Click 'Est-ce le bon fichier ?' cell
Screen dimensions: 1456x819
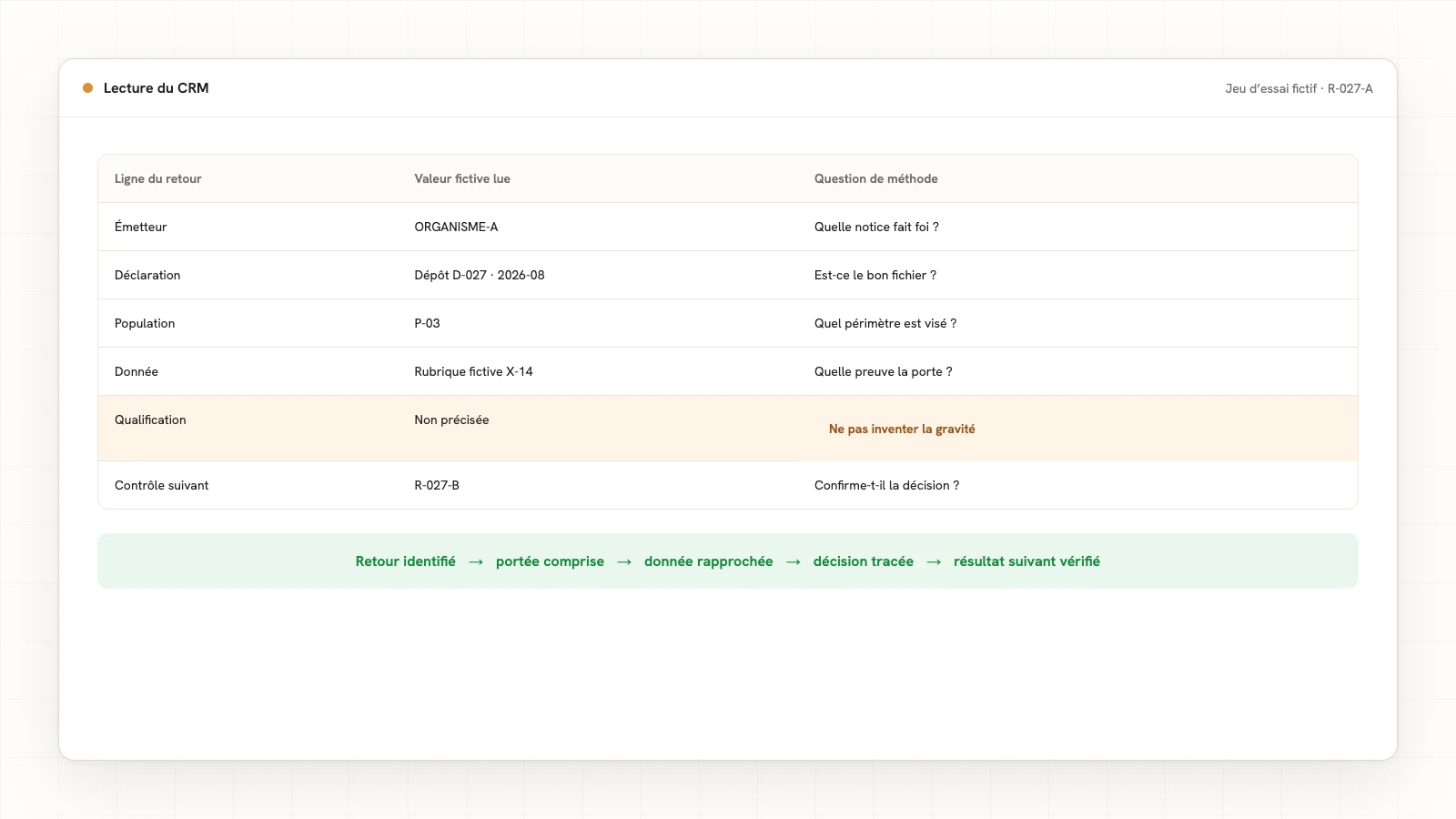pyautogui.click(x=875, y=275)
